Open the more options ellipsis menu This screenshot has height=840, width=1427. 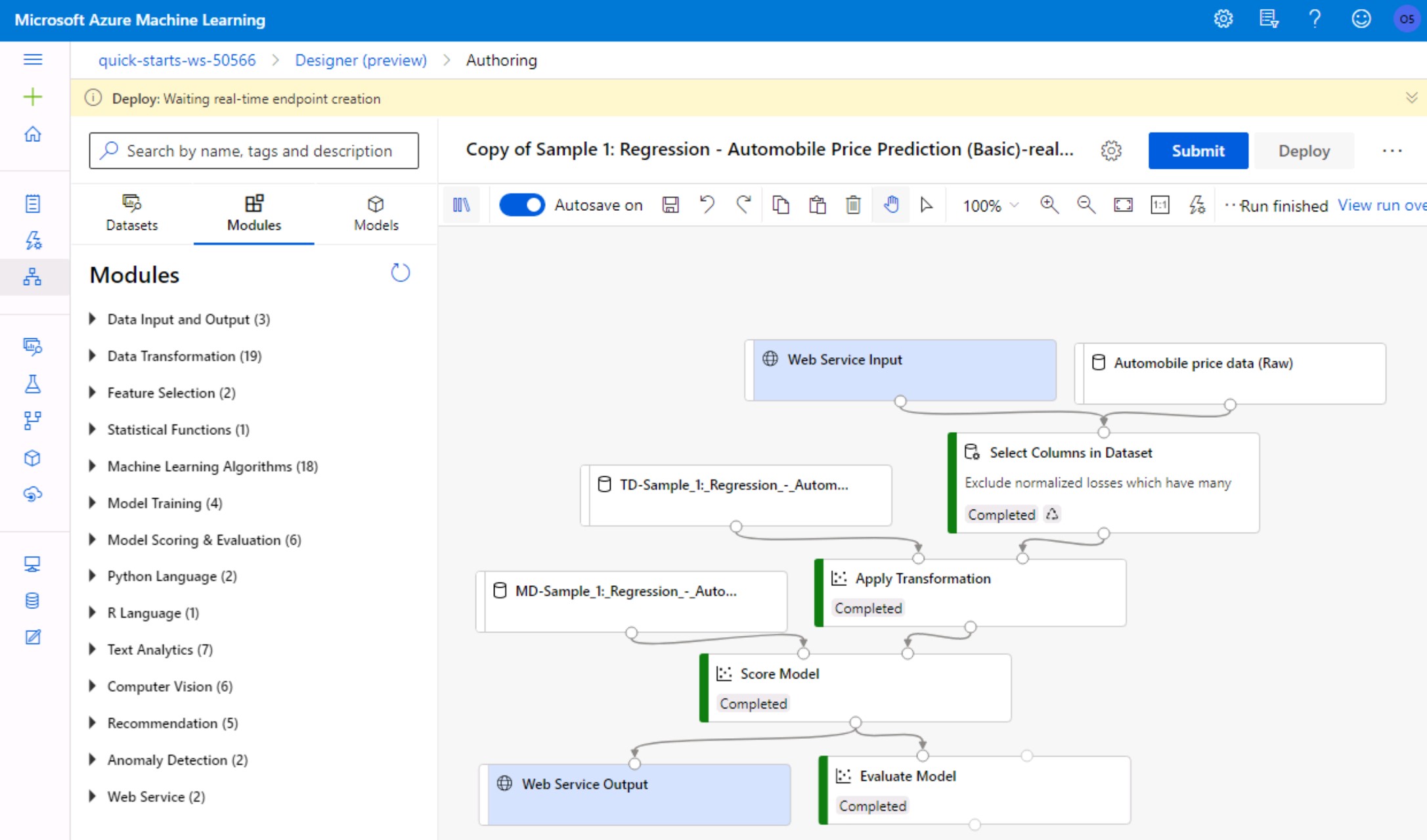[1392, 150]
